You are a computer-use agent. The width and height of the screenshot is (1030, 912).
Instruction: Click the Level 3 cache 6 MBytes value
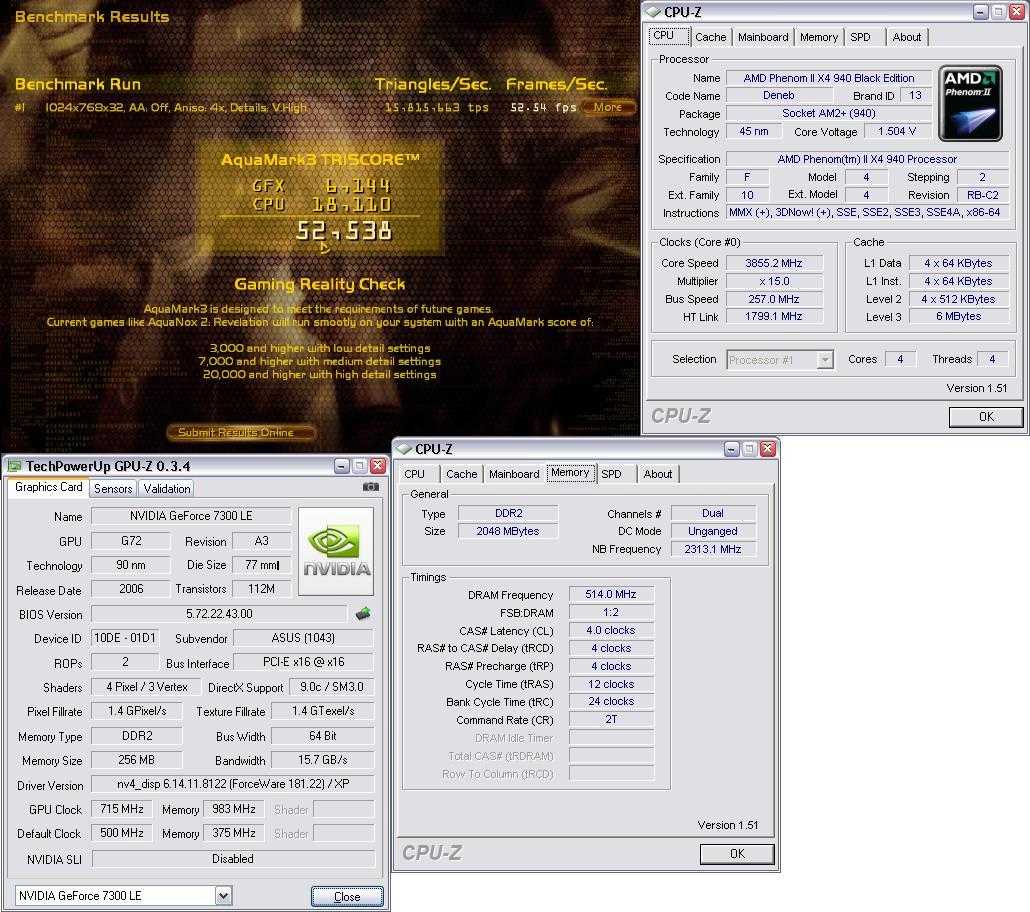point(958,317)
